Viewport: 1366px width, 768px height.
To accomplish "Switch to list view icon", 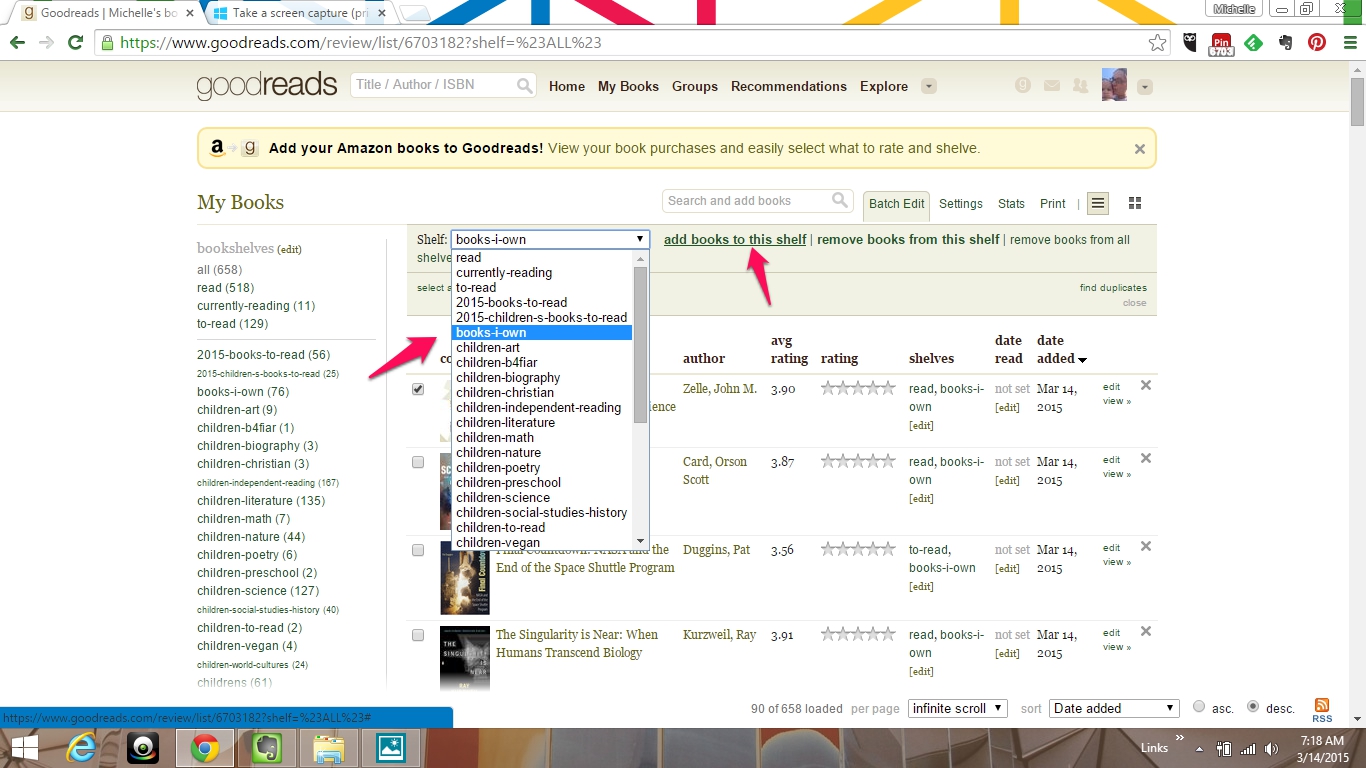I will pyautogui.click(x=1098, y=204).
